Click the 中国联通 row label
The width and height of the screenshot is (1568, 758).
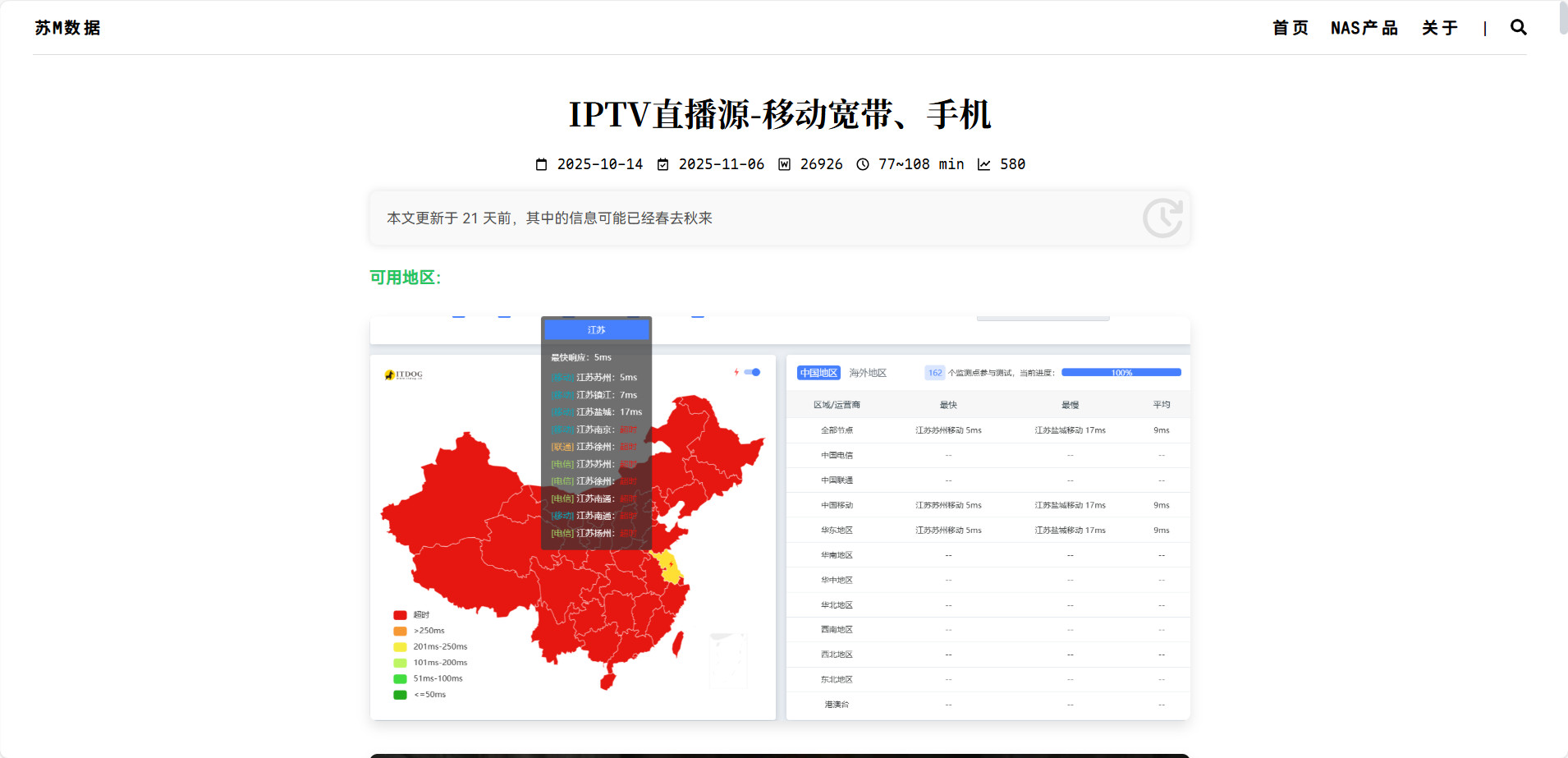tap(837, 480)
